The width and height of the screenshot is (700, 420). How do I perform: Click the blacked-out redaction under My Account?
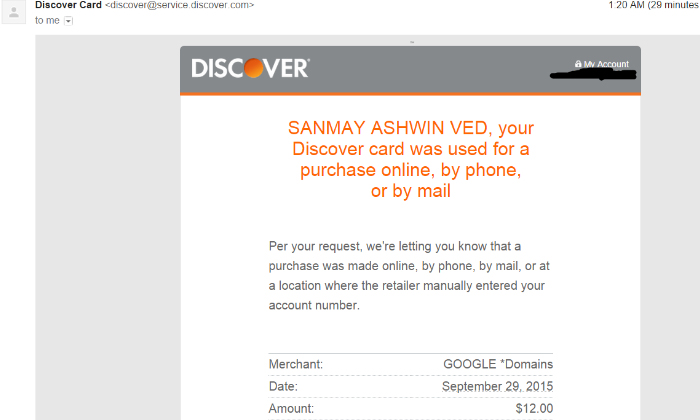click(593, 75)
